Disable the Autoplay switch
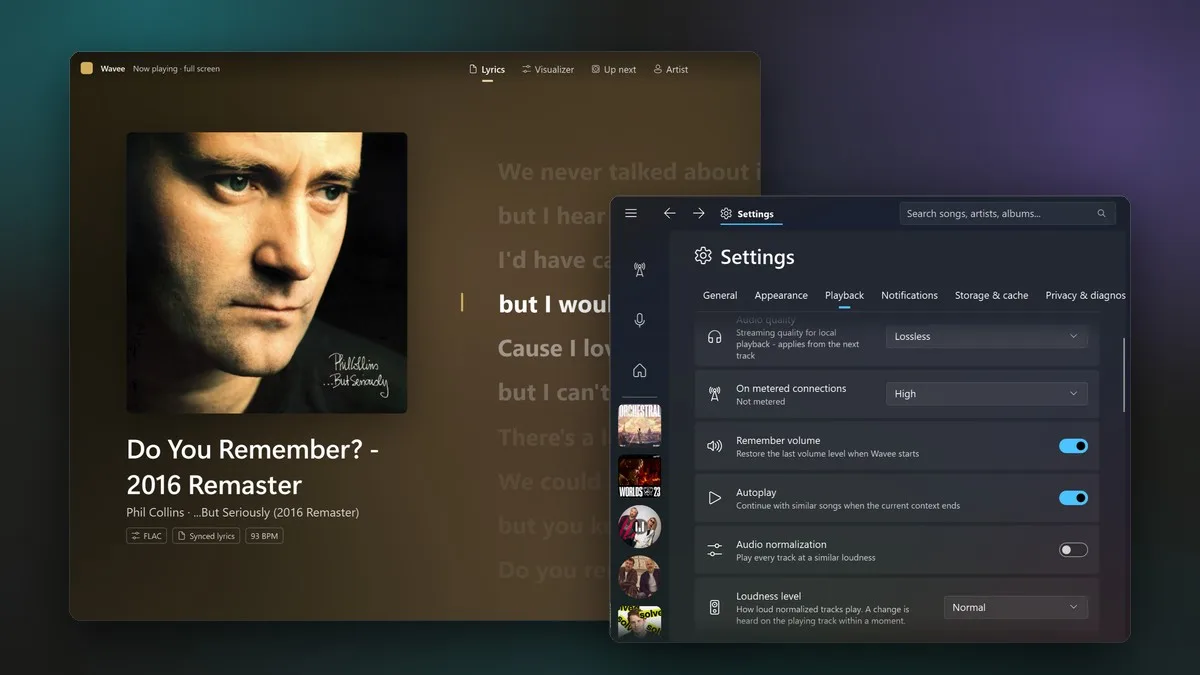The image size is (1200, 675). [1073, 498]
